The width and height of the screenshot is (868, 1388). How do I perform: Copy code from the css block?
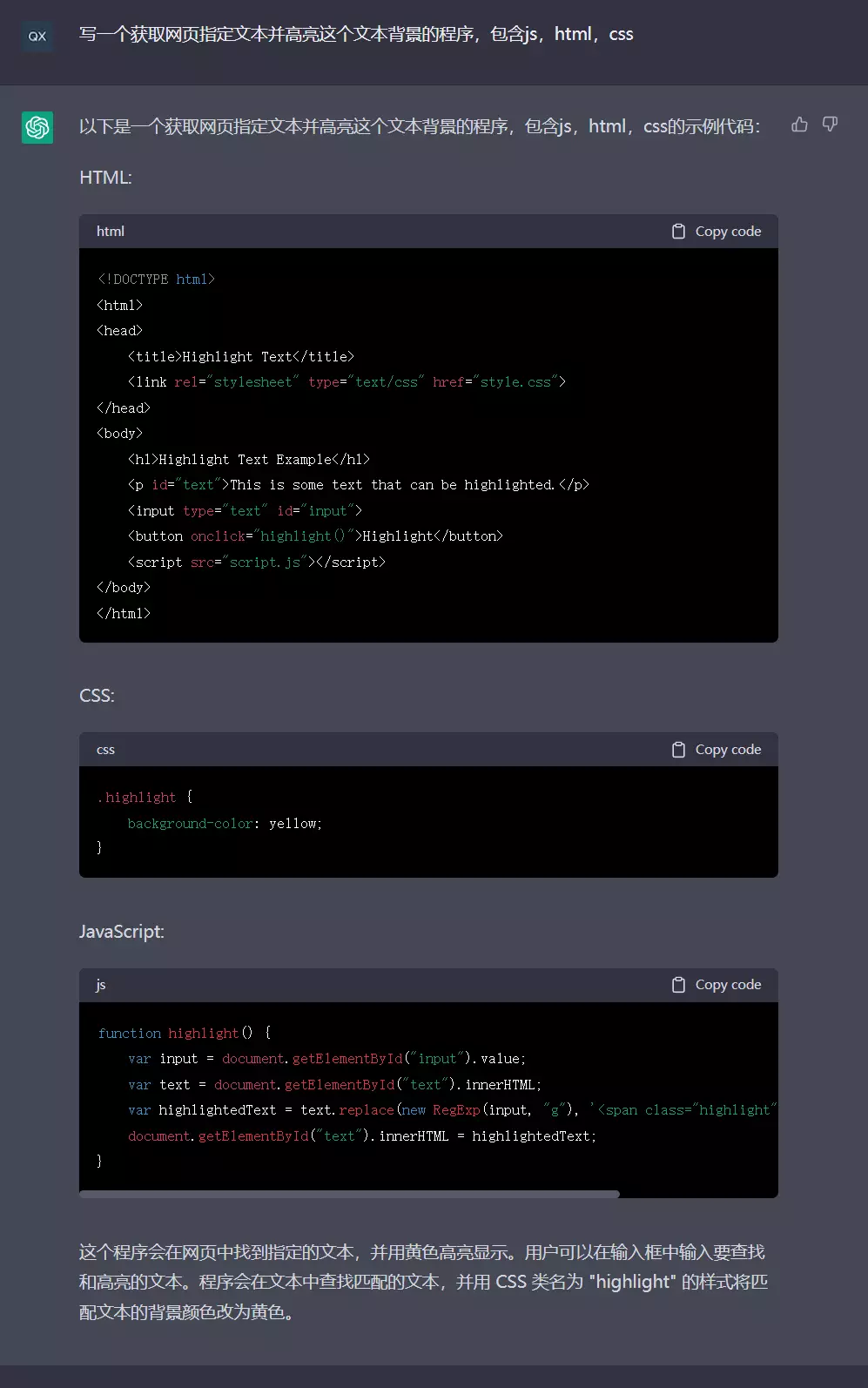point(717,750)
